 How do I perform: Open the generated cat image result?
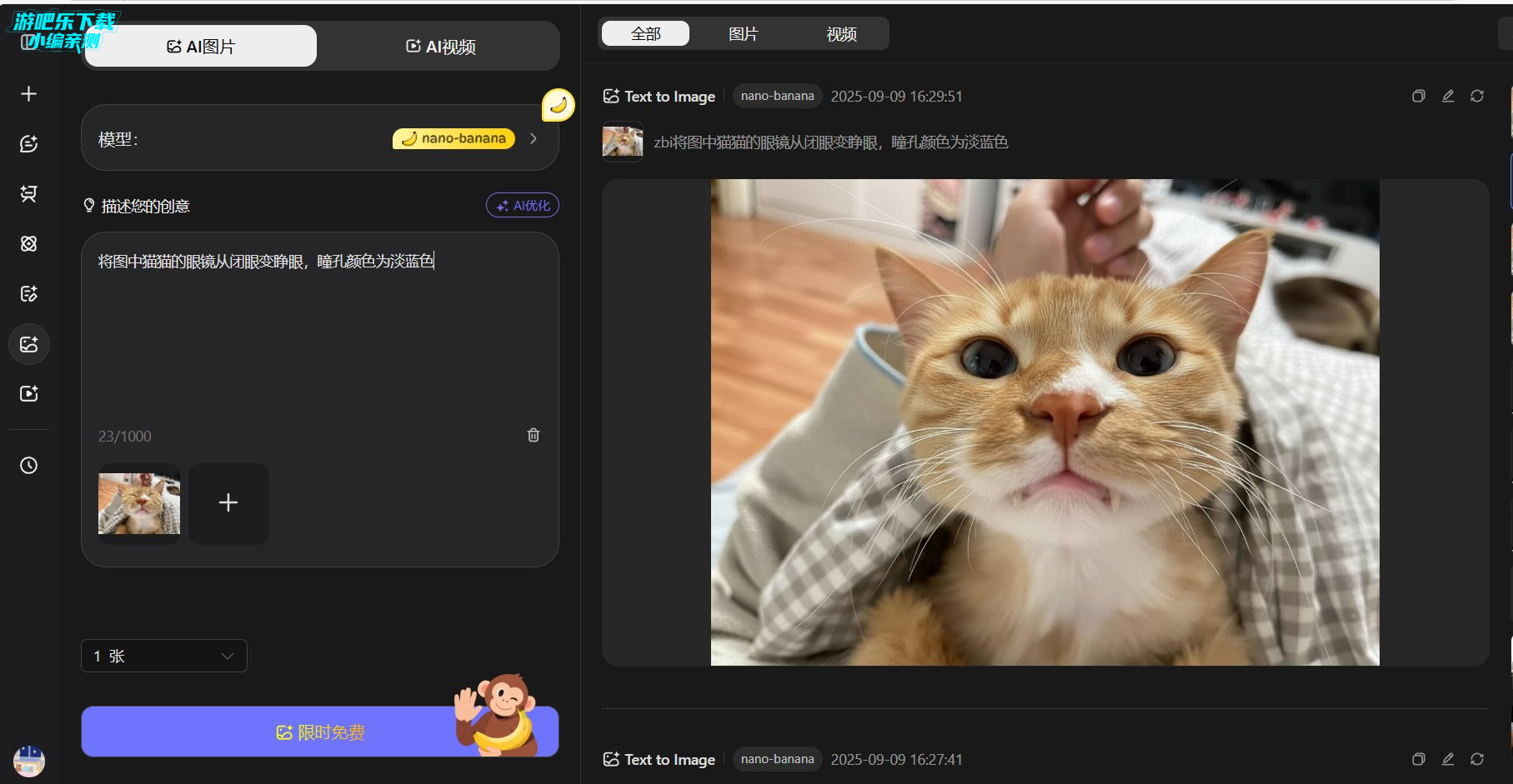(1045, 422)
